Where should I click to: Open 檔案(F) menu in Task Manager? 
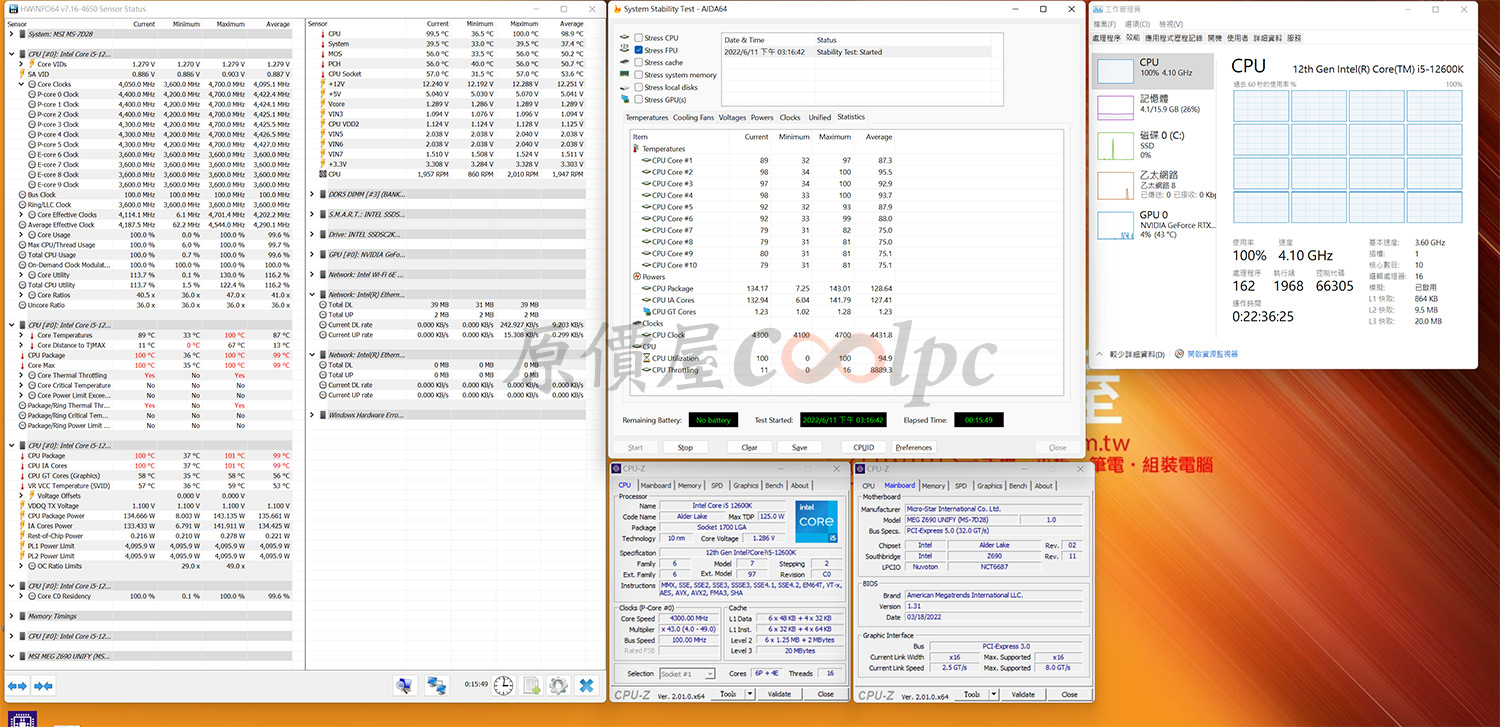tap(1104, 23)
